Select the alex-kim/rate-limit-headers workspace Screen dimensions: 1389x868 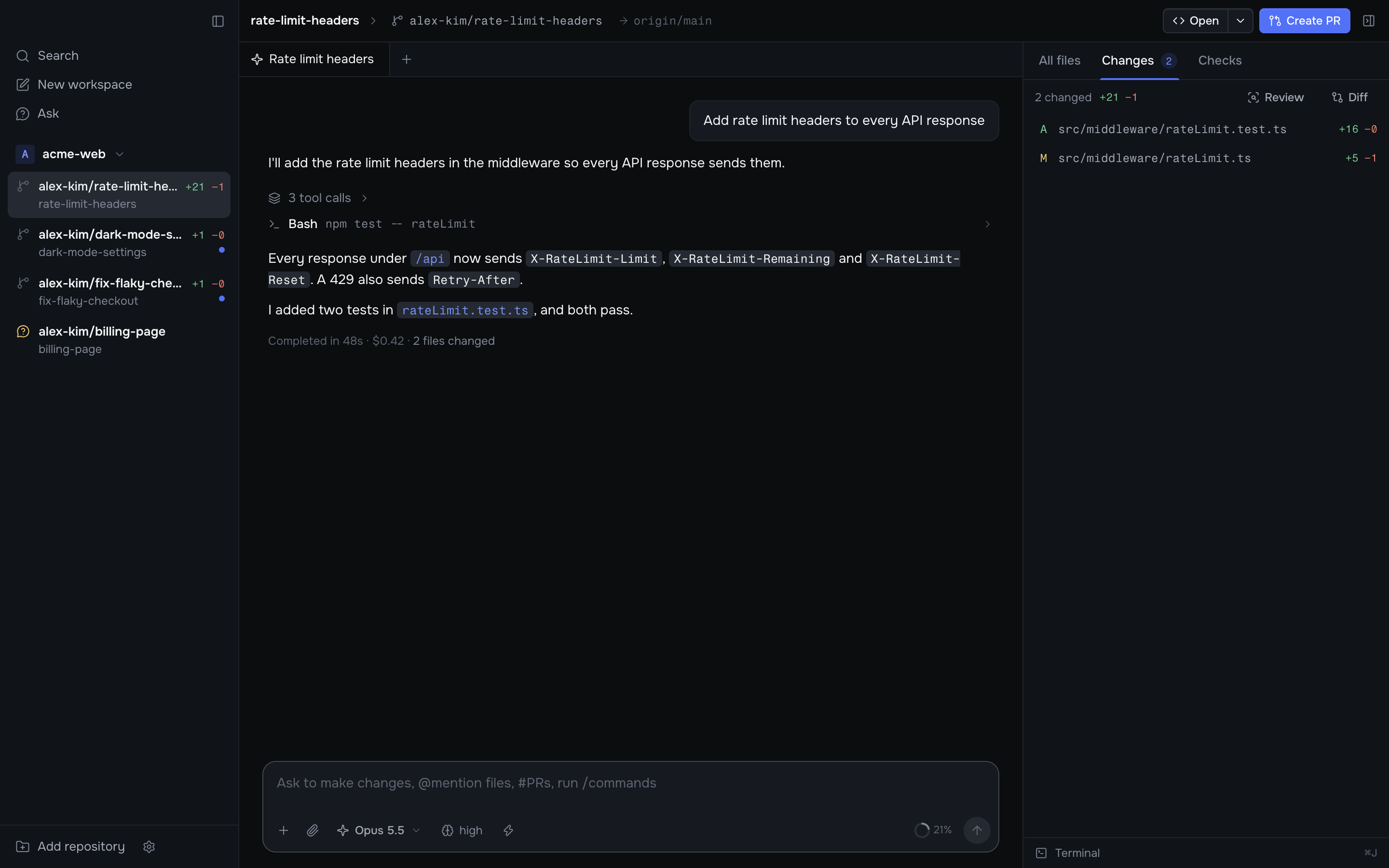point(119,195)
